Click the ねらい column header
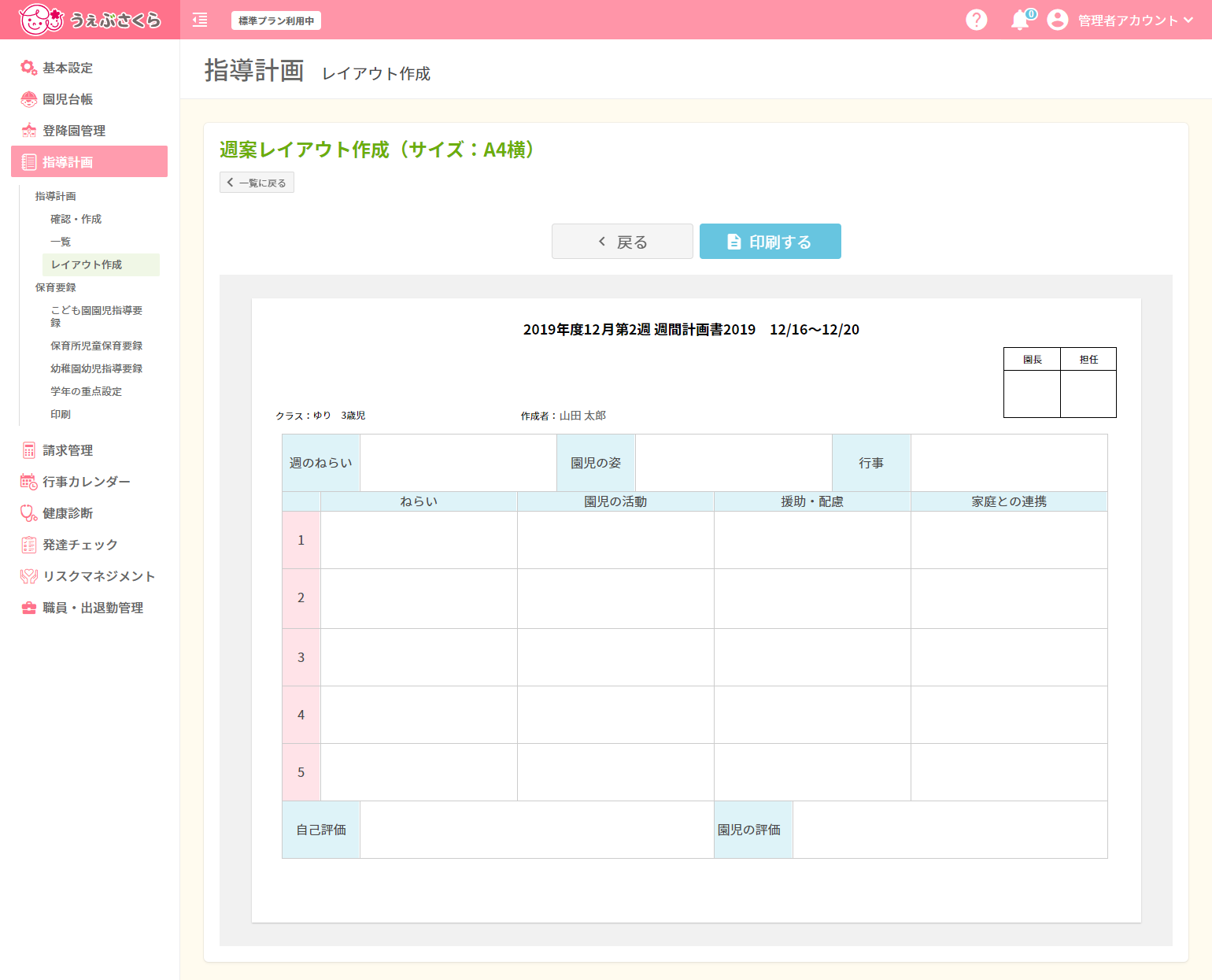1212x980 pixels. coord(419,501)
